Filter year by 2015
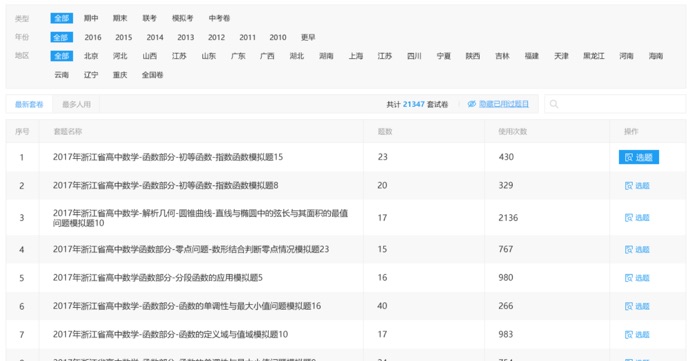This screenshot has height=361, width=692. (124, 38)
